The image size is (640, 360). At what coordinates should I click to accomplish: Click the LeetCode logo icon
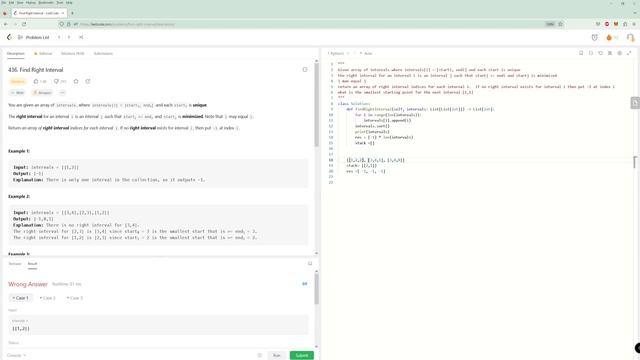point(9,37)
